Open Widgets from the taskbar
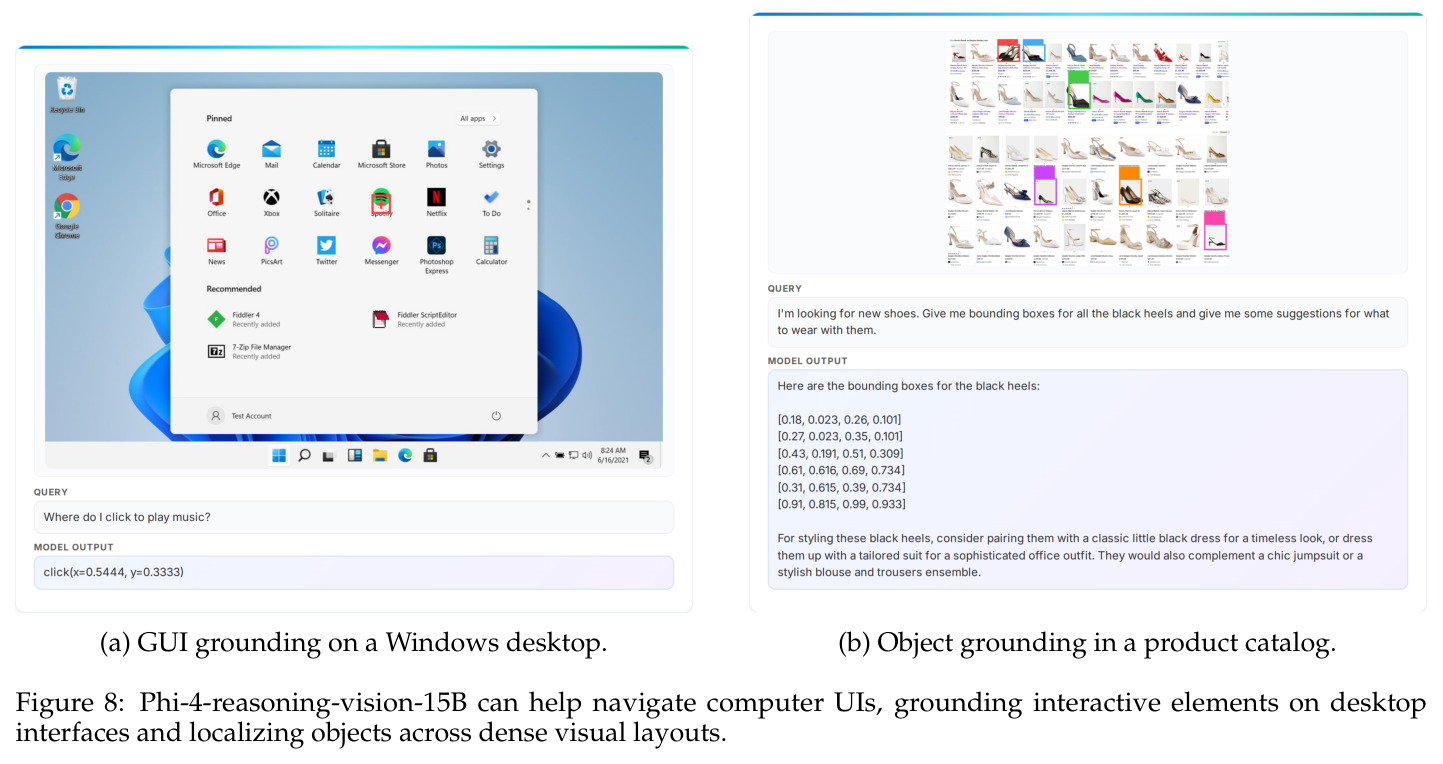 click(354, 455)
